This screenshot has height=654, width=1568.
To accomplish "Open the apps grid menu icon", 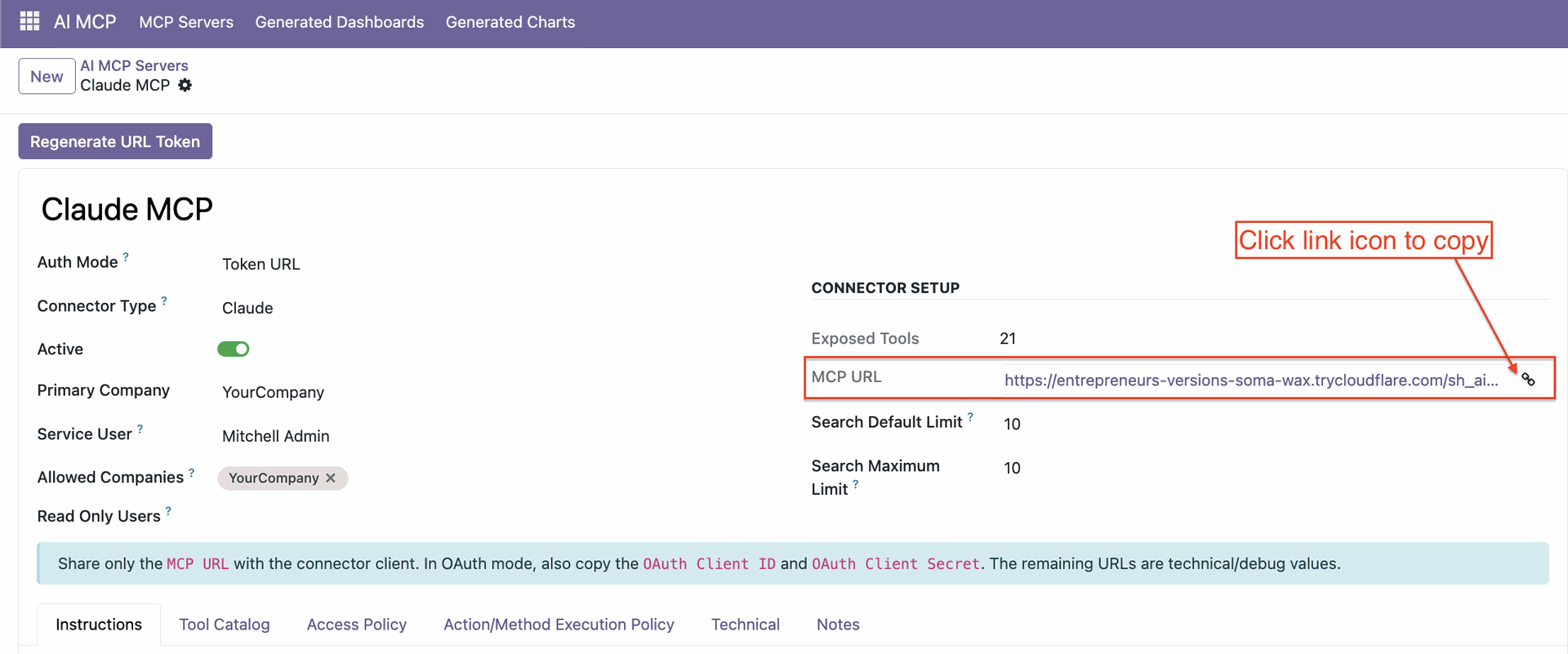I will pos(29,21).
